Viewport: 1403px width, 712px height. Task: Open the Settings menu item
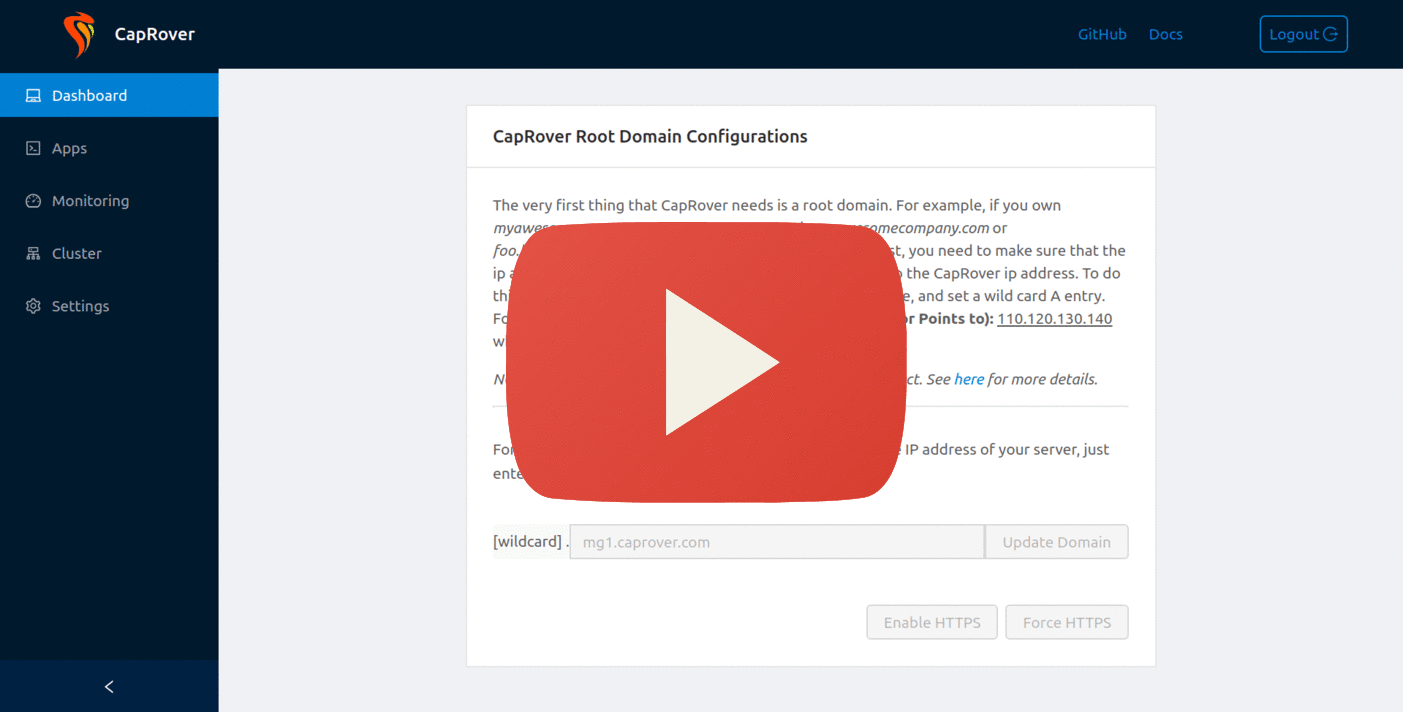80,306
